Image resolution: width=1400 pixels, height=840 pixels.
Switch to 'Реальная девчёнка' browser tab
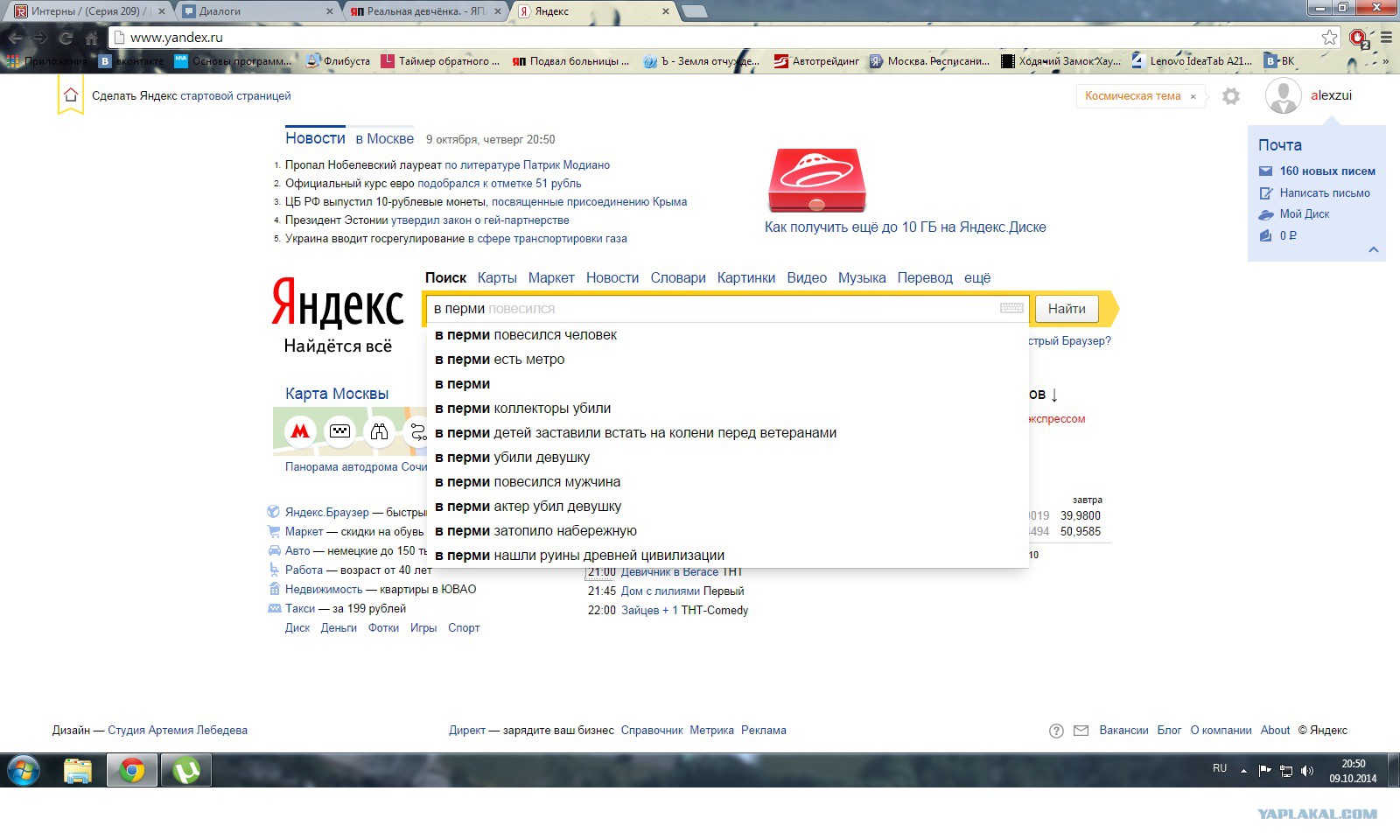426,11
